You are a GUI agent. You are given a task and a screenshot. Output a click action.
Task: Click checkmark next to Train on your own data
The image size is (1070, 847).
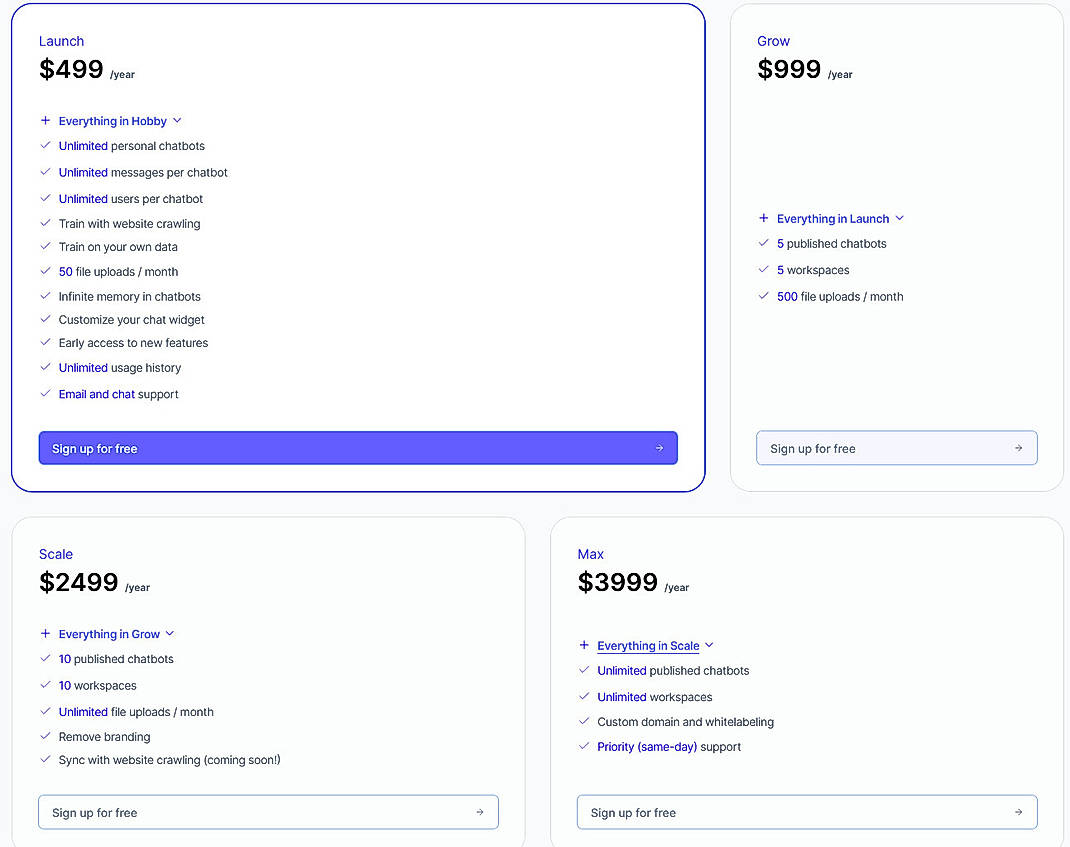pos(45,246)
